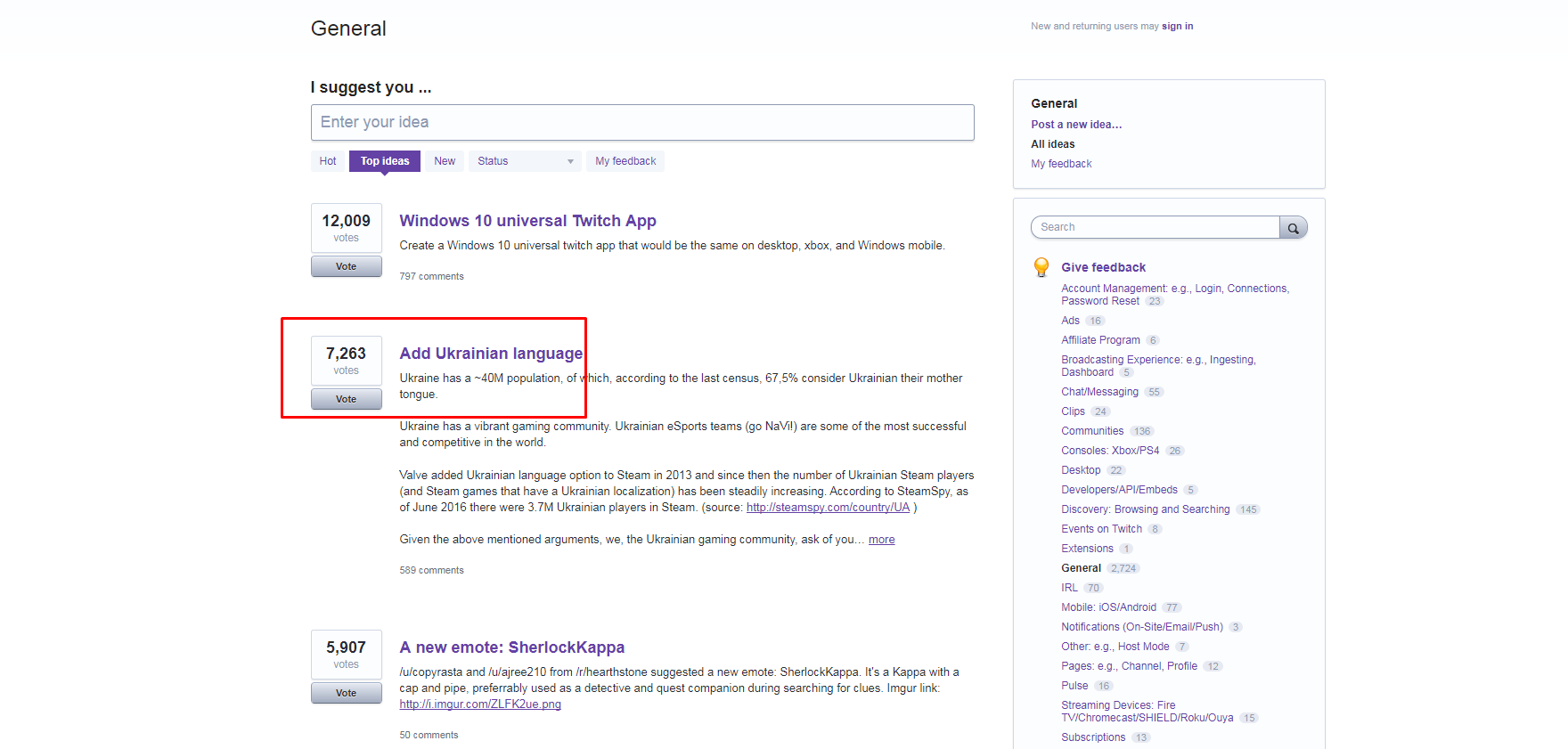
Task: Click the Enter your idea field
Action: [x=642, y=122]
